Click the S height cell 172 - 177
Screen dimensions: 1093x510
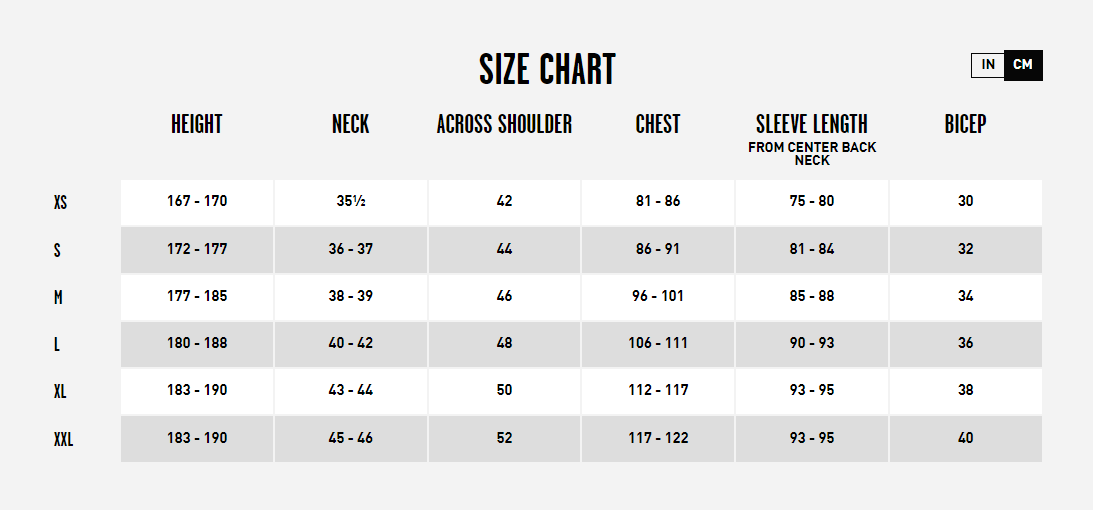pos(197,249)
